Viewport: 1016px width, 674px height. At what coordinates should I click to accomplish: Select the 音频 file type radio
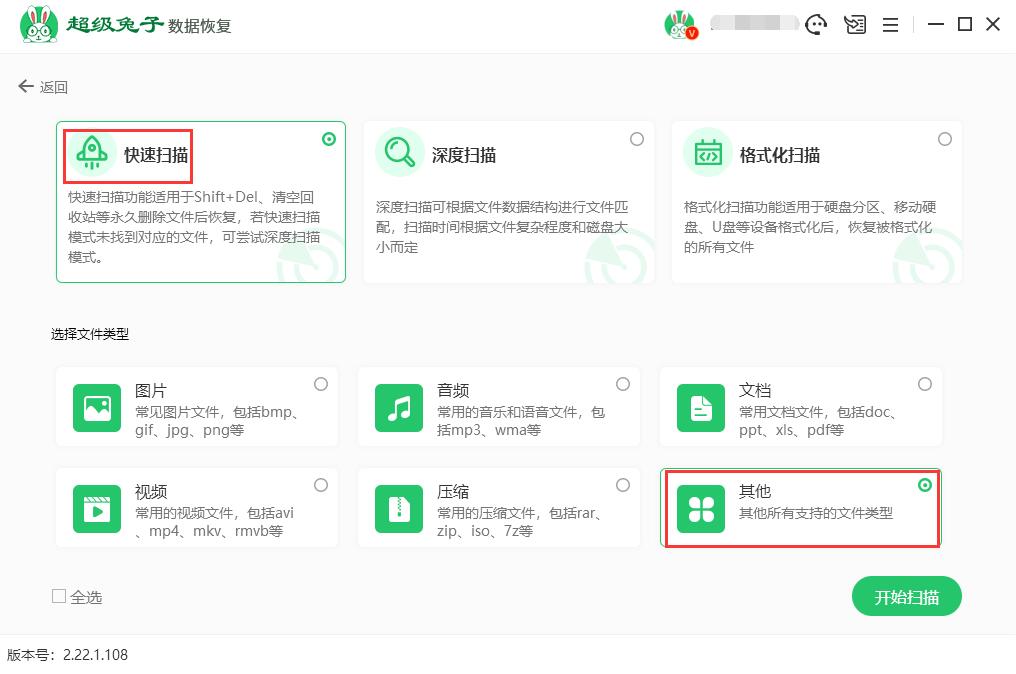click(623, 384)
